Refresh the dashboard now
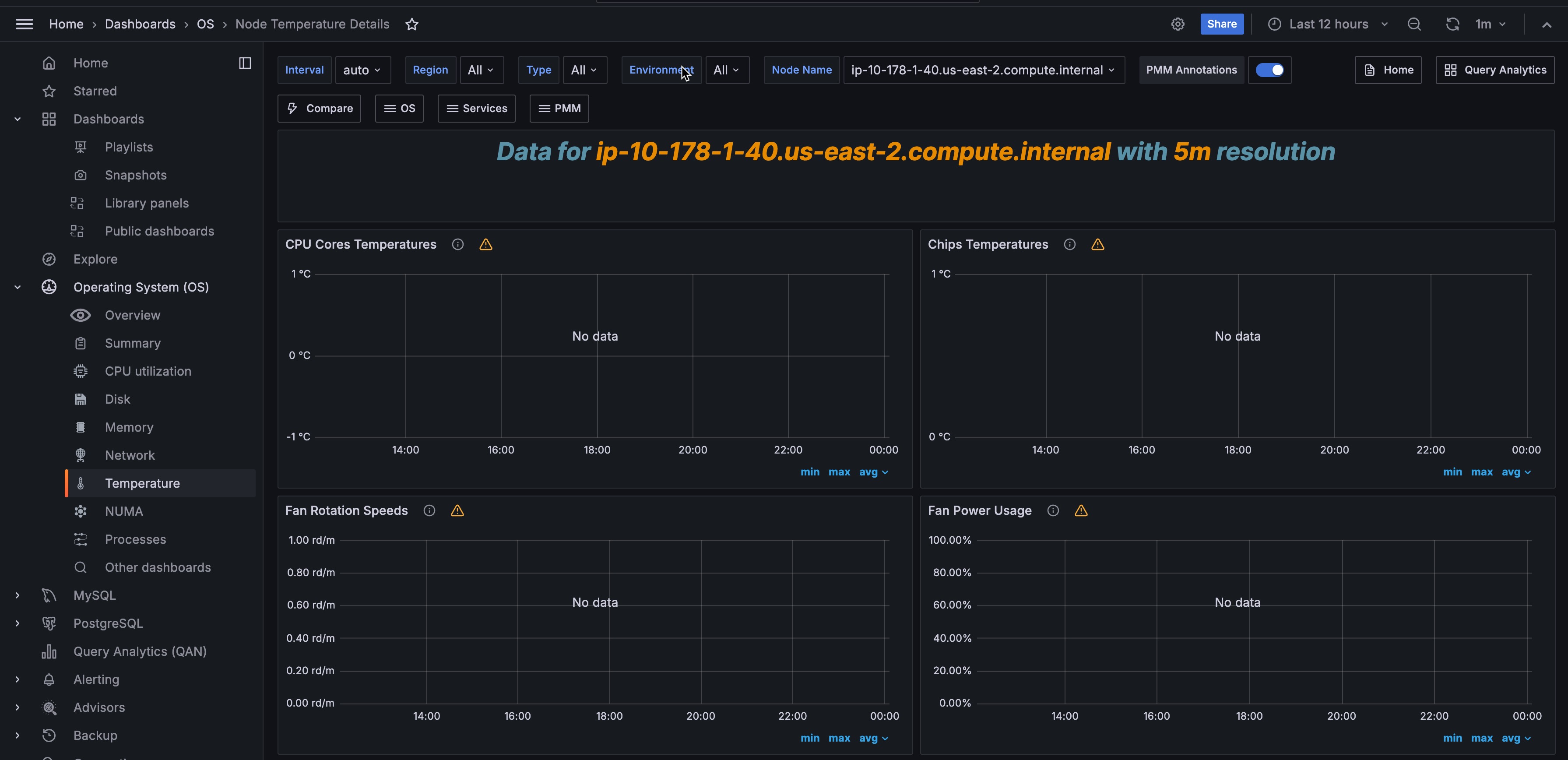This screenshot has width=1568, height=760. (x=1452, y=25)
